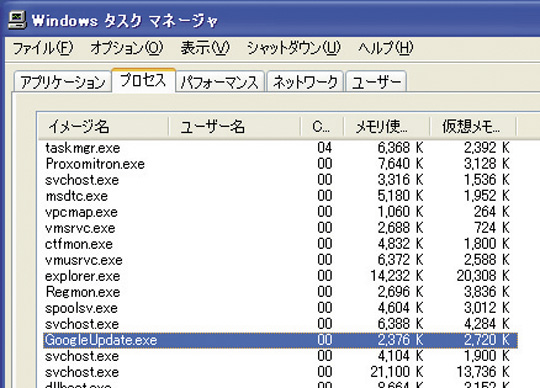
Task: Open the ヘルプ(H) menu
Action: (x=385, y=48)
